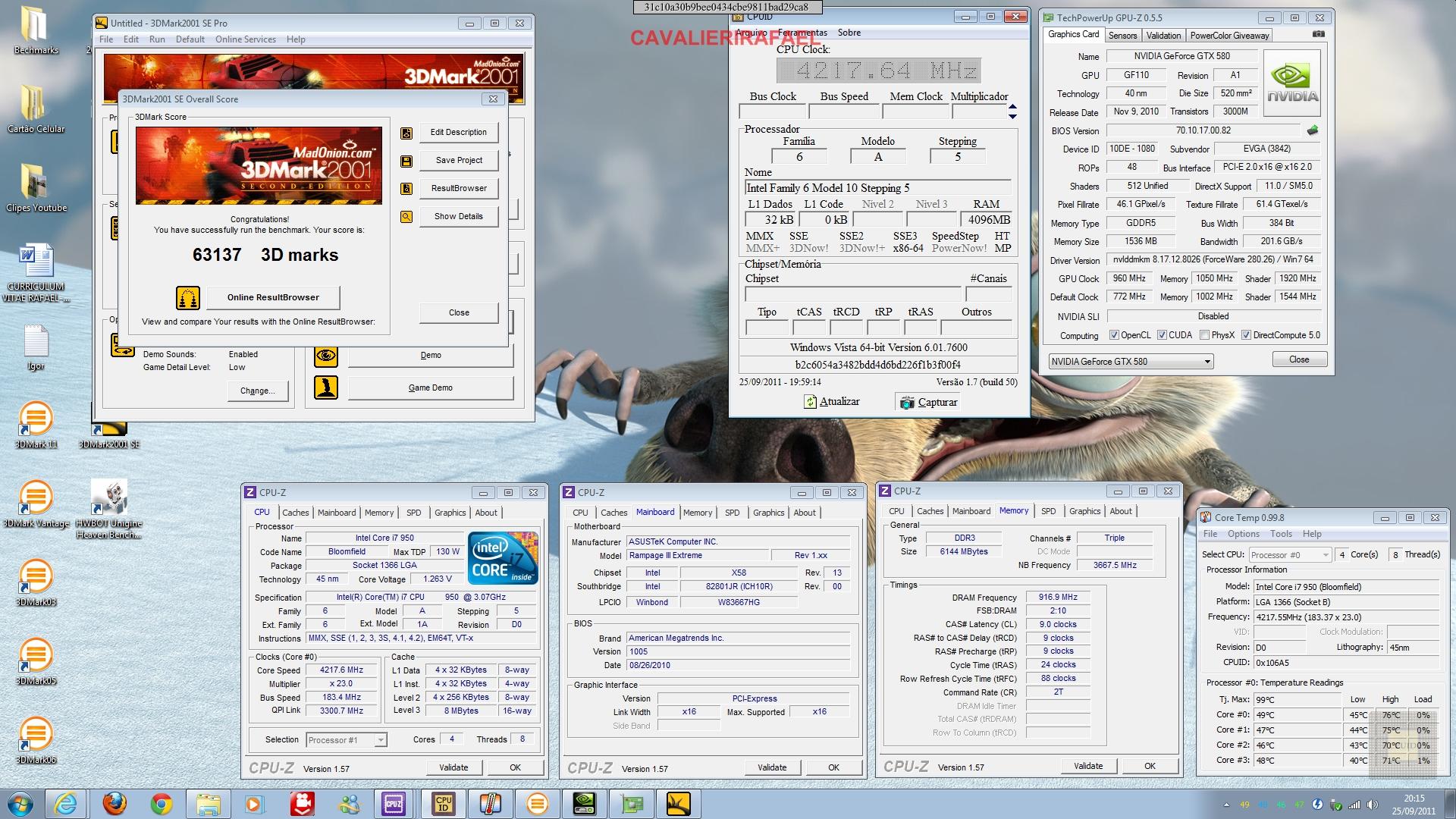1456x819 pixels.
Task: Click the Edit Description icon in score dialog
Action: (x=406, y=133)
